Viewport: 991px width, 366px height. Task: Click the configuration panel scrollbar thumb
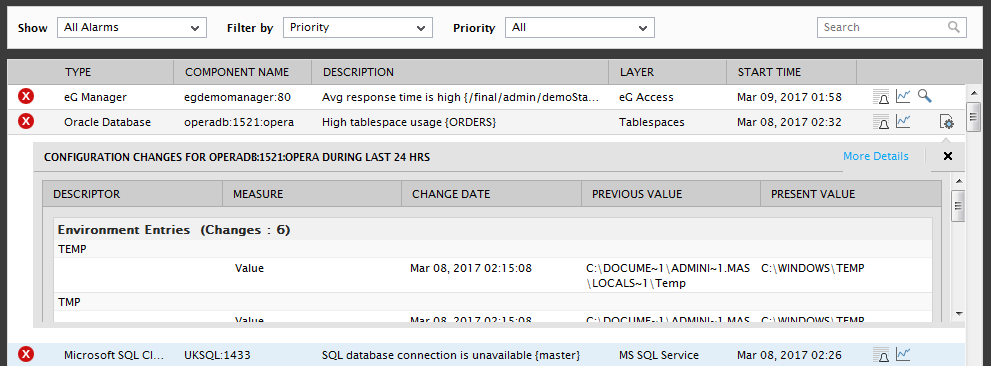click(958, 205)
